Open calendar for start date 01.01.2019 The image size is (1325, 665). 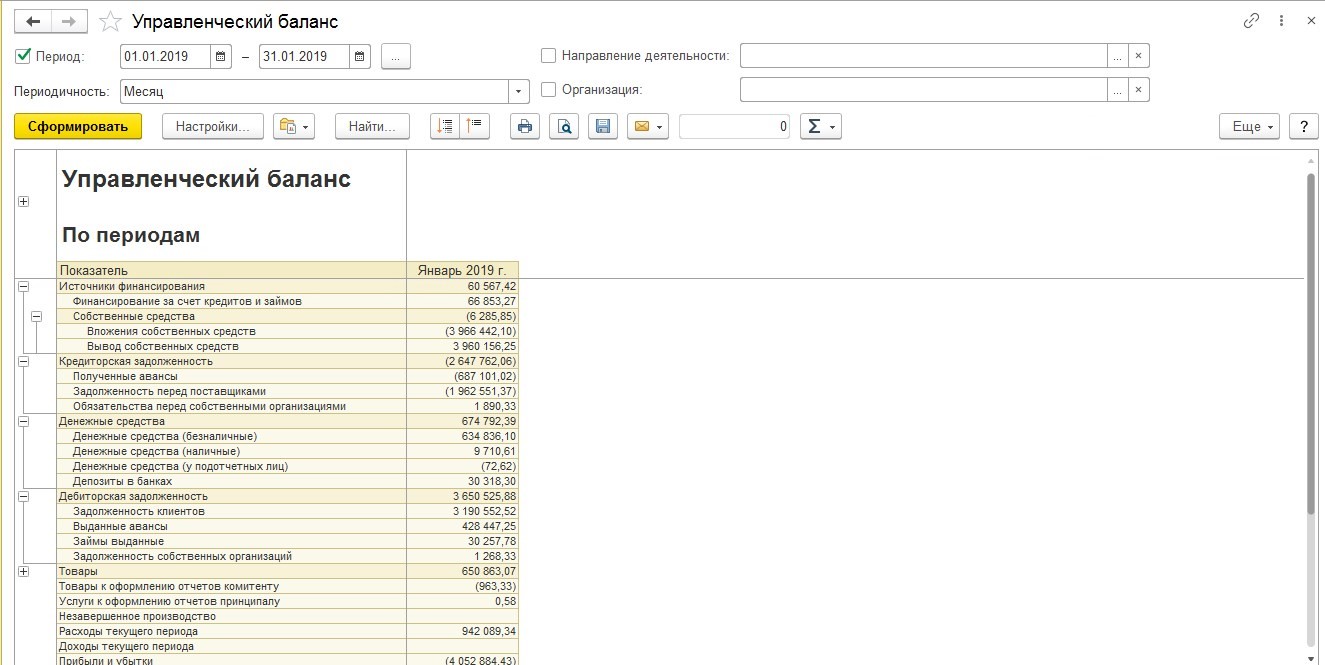point(222,56)
